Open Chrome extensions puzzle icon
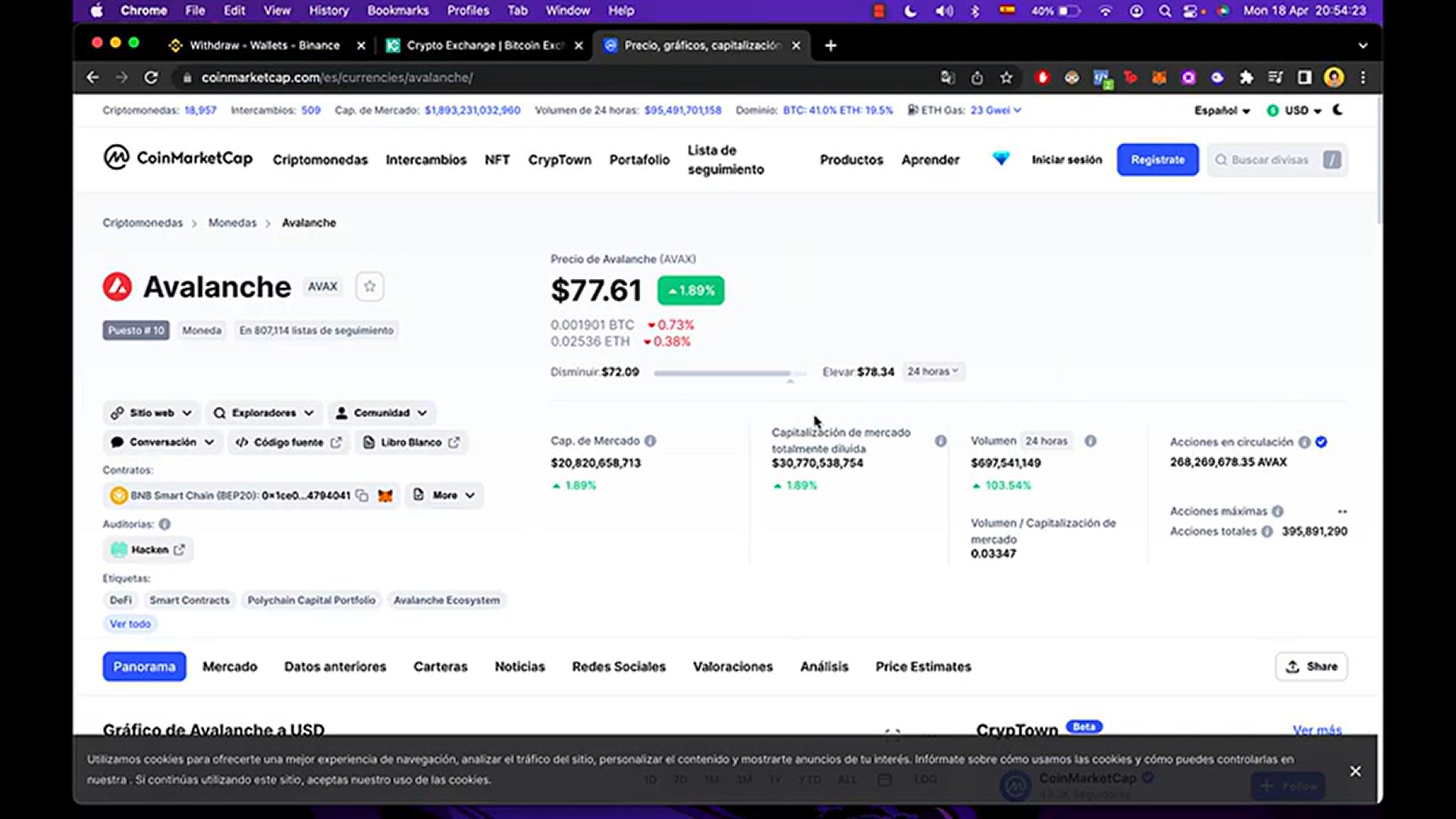This screenshot has height=819, width=1456. (1246, 77)
